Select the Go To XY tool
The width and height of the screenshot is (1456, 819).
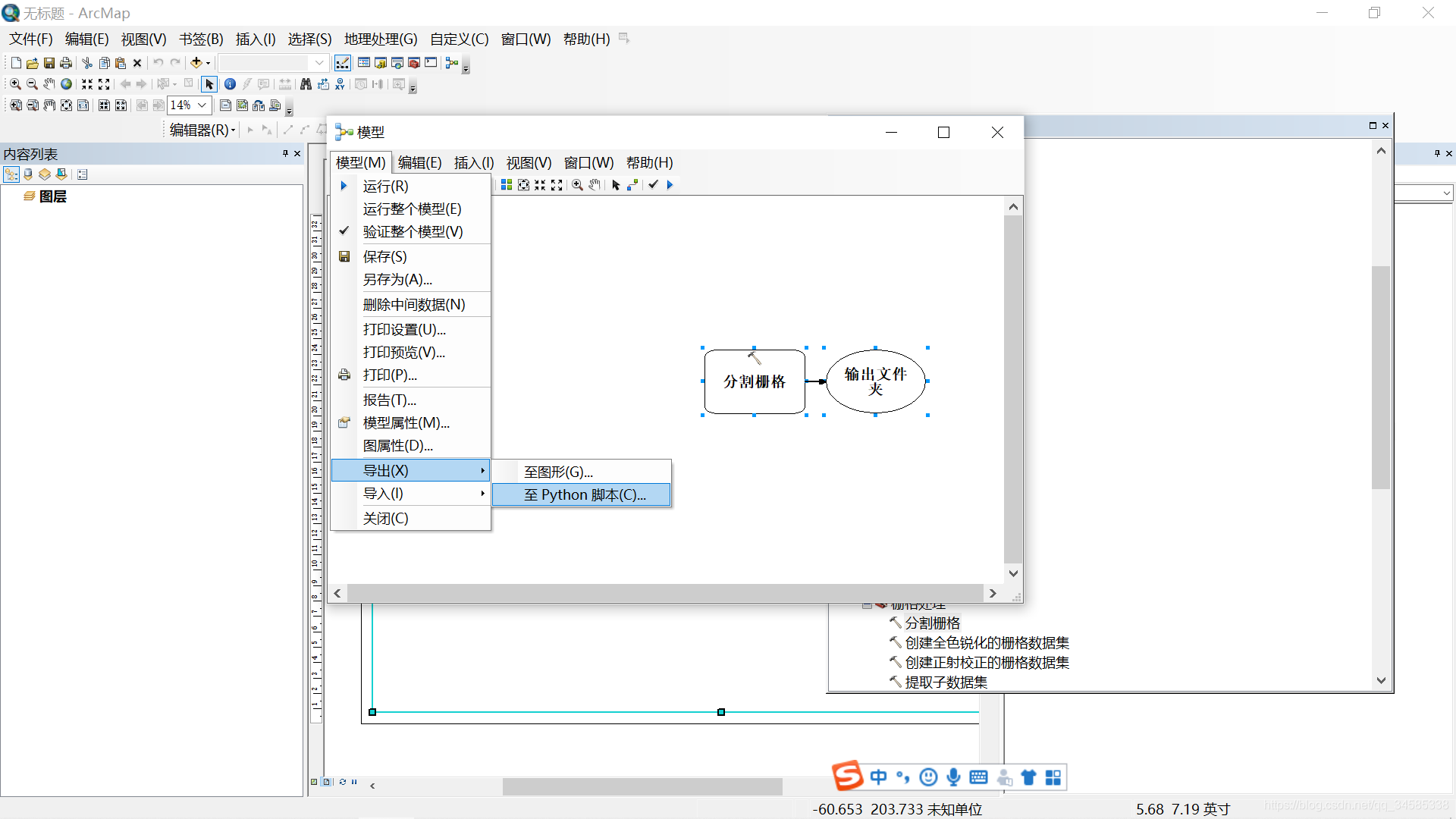pos(340,84)
